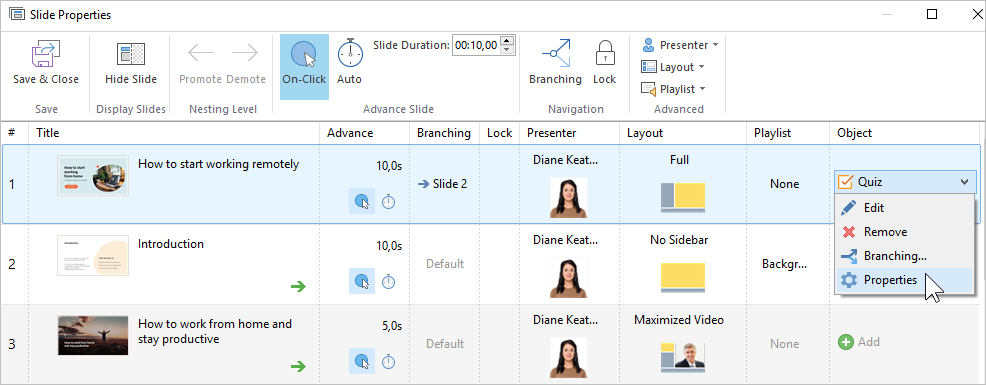Open the Layout dropdown in ribbon
Viewport: 986px width, 385px height.
click(673, 67)
